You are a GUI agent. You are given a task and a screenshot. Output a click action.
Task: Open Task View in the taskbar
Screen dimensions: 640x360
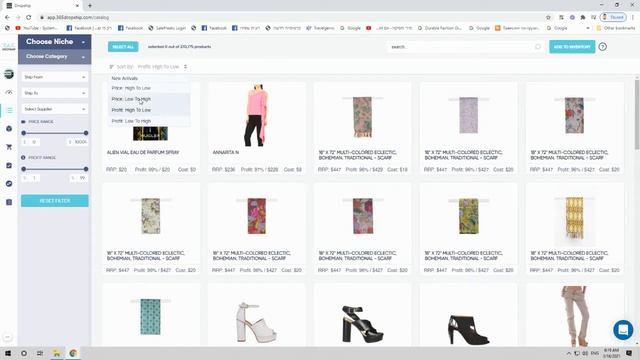40,353
